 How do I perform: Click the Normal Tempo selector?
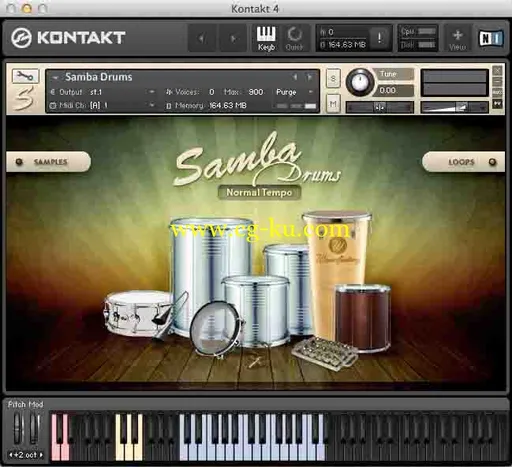(259, 192)
